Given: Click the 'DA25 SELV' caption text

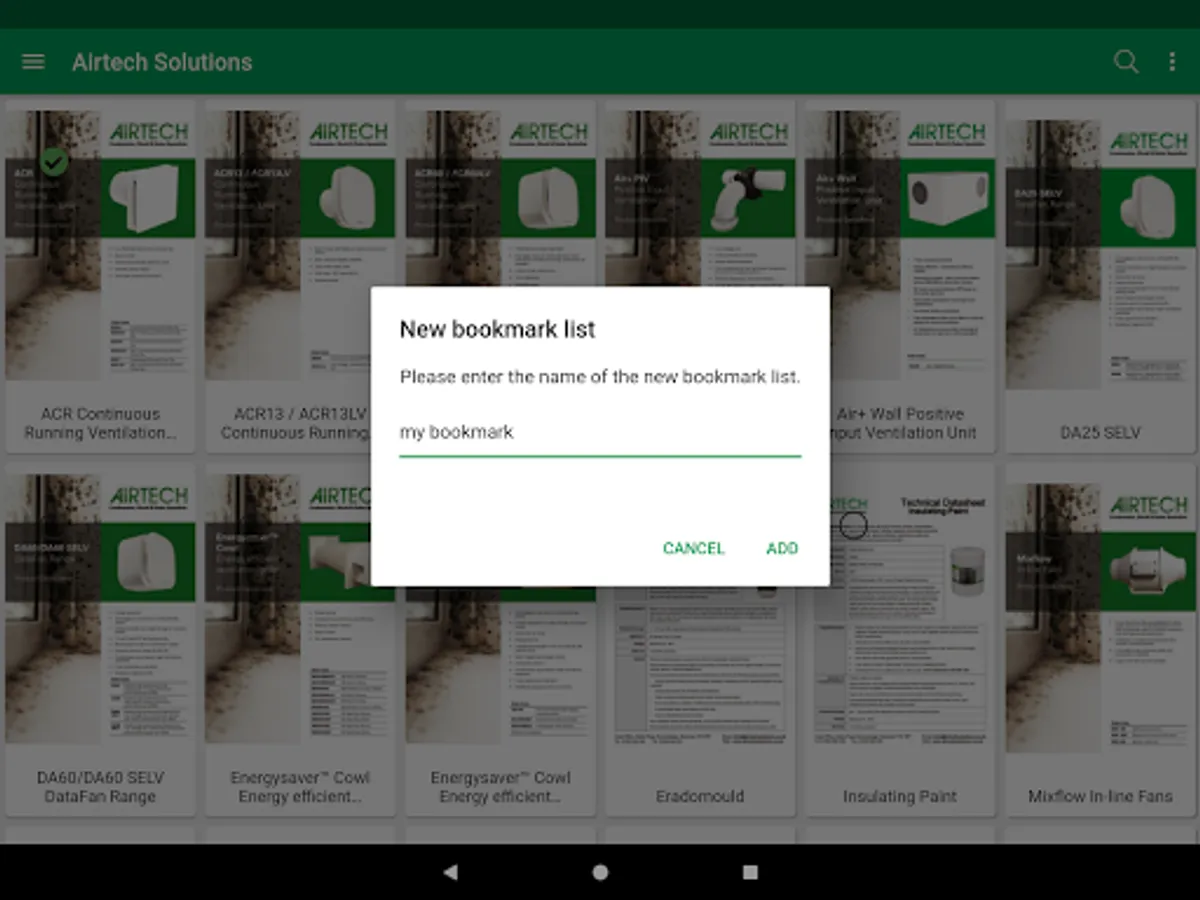Looking at the screenshot, I should (1100, 433).
